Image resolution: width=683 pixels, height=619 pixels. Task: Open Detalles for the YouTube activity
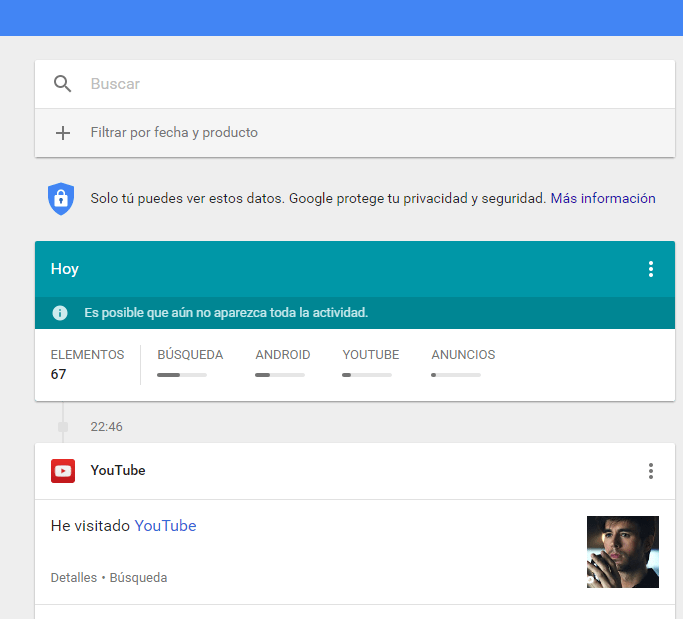[x=73, y=578]
